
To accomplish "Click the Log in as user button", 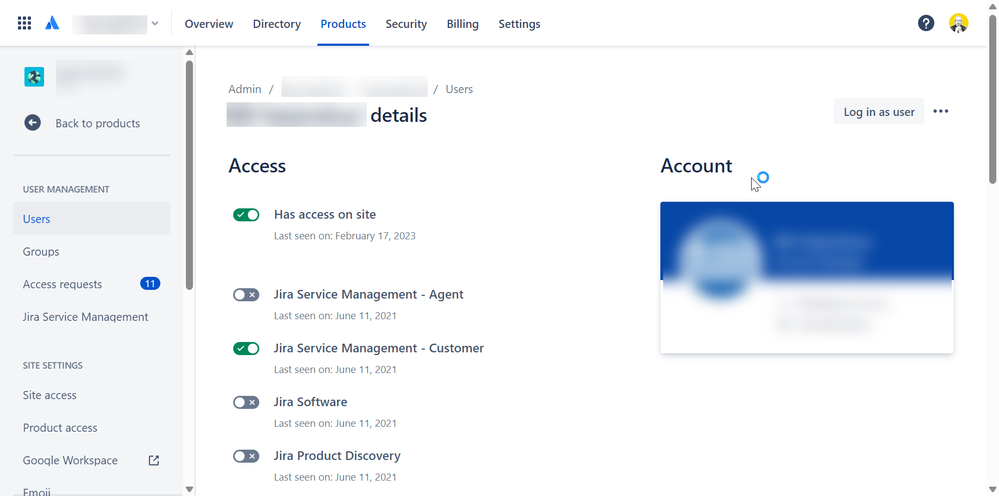I will [x=879, y=111].
